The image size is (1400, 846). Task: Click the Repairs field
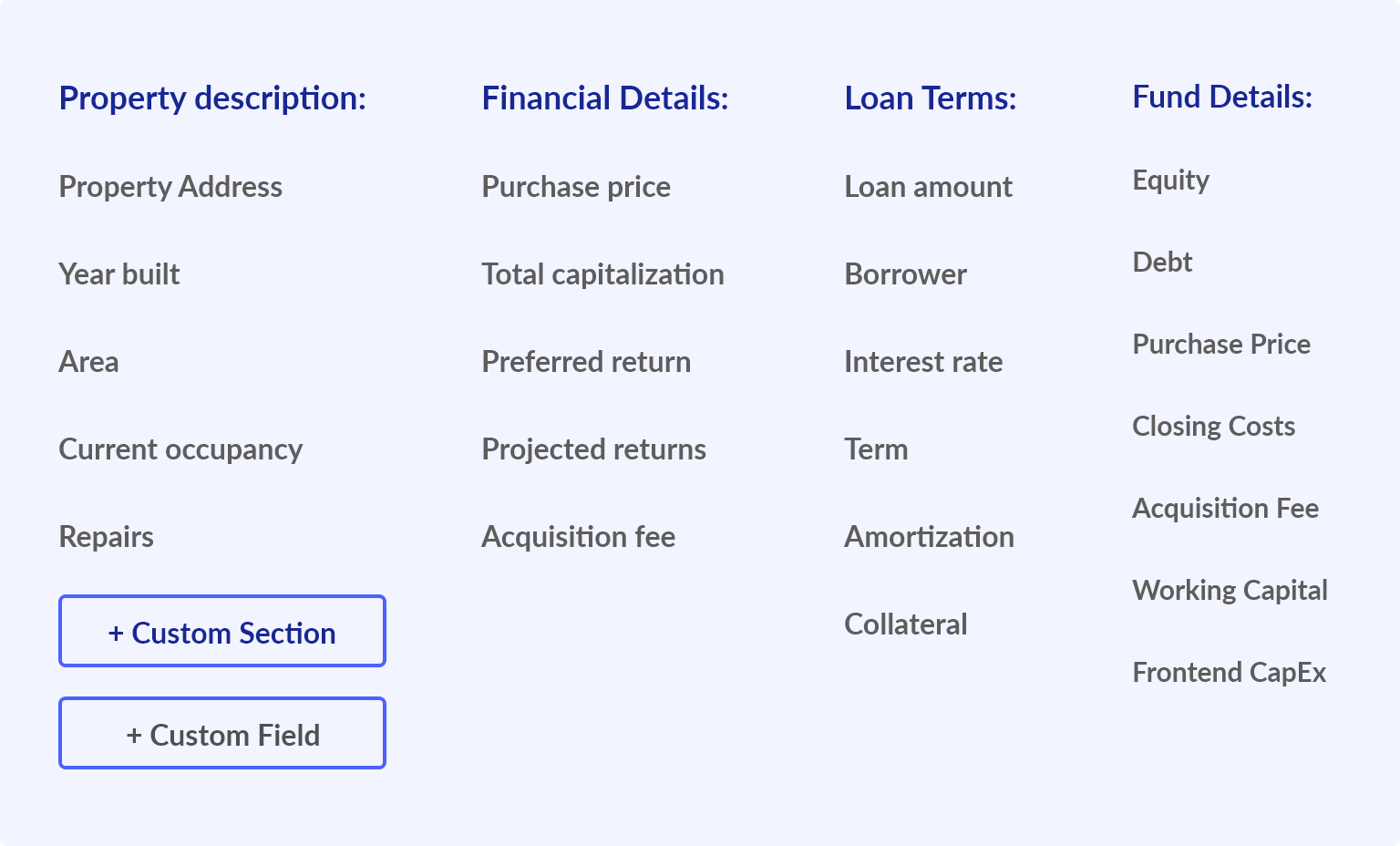pyautogui.click(x=106, y=537)
